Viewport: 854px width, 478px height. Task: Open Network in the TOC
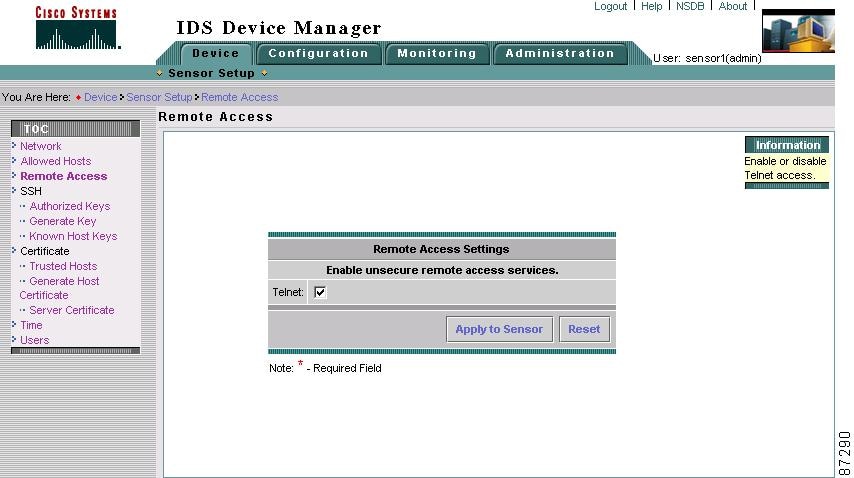pyautogui.click(x=41, y=146)
